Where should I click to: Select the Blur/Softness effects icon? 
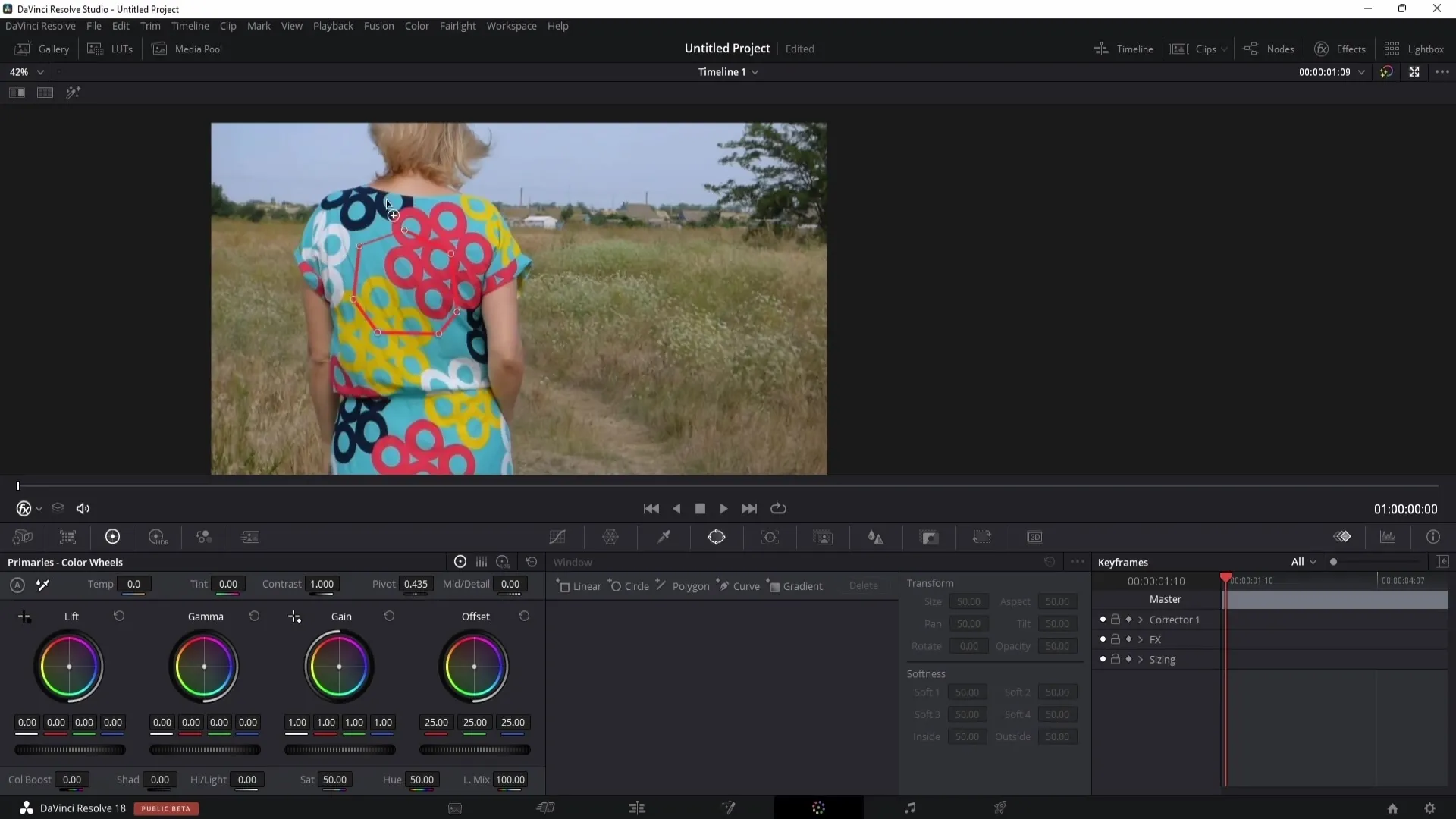coord(877,537)
